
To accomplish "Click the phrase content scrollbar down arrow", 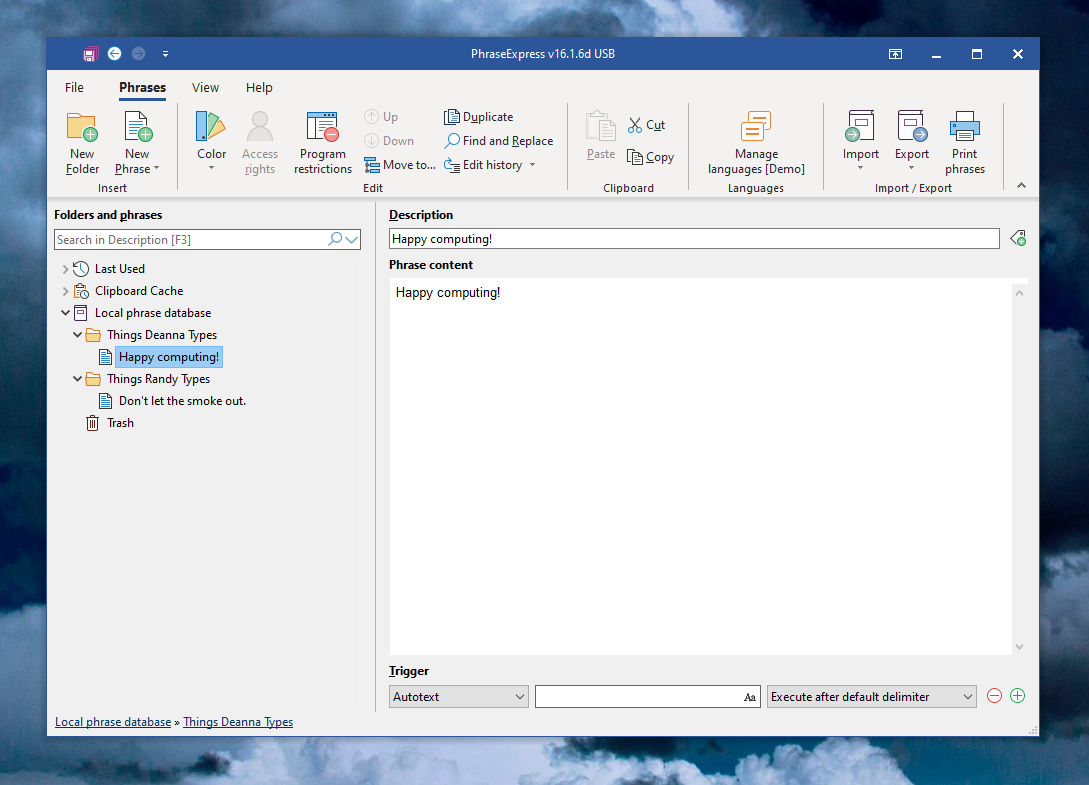I will coord(1020,647).
